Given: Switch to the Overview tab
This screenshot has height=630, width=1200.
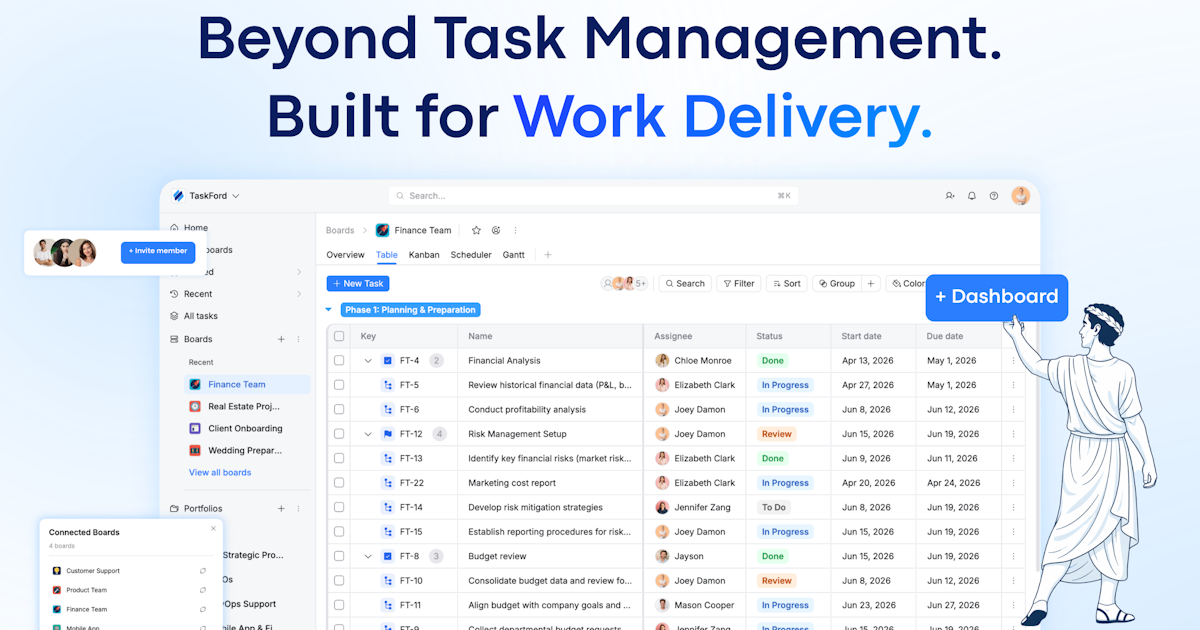Looking at the screenshot, I should click(x=345, y=255).
